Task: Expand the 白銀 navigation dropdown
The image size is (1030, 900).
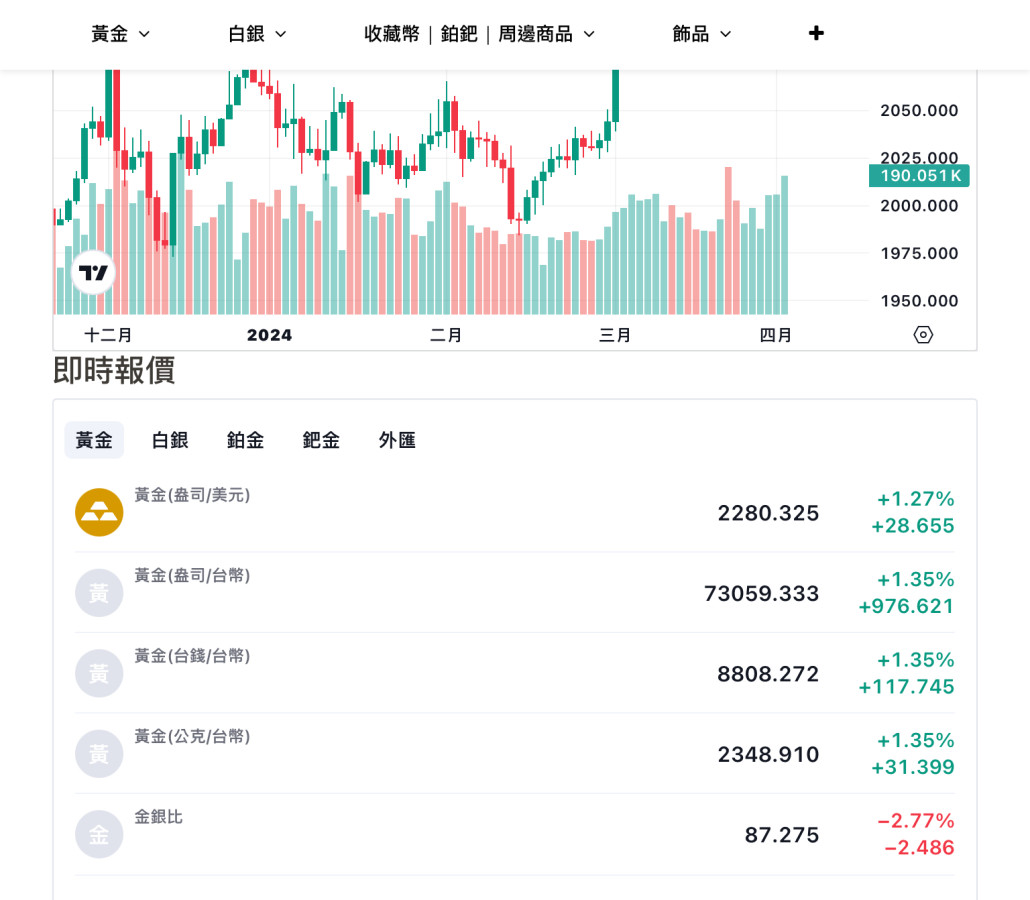Action: pyautogui.click(x=258, y=34)
